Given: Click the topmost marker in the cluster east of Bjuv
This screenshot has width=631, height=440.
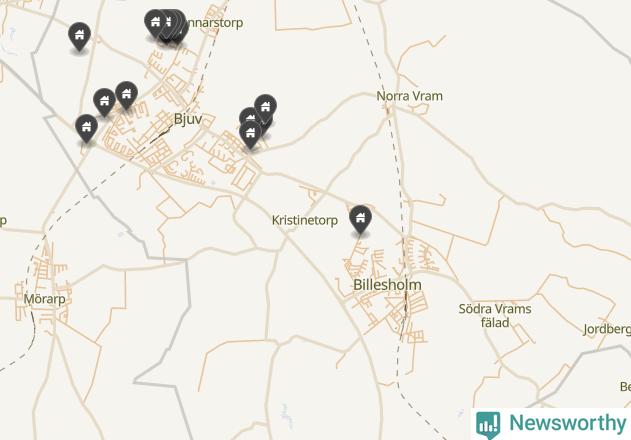Looking at the screenshot, I should tap(265, 108).
